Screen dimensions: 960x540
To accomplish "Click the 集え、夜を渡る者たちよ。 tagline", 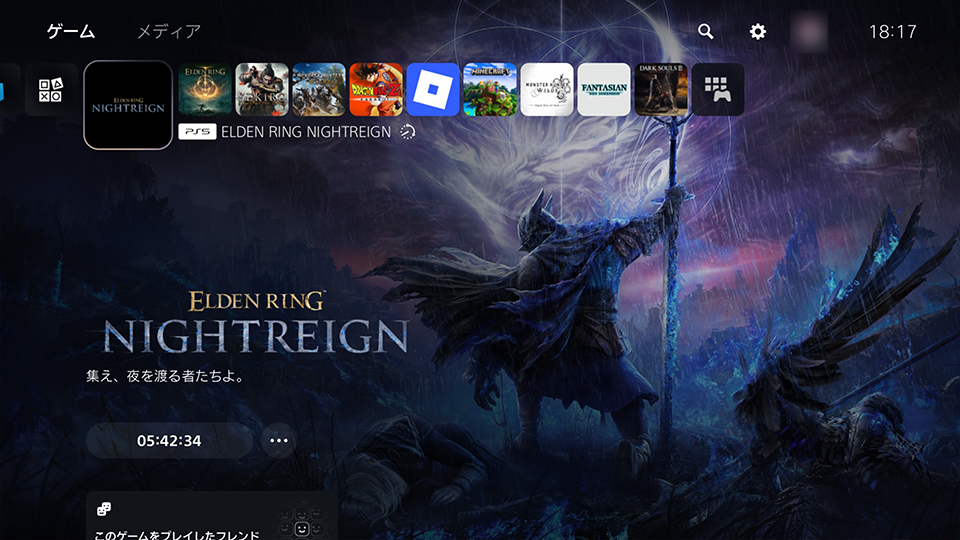I will click(166, 376).
